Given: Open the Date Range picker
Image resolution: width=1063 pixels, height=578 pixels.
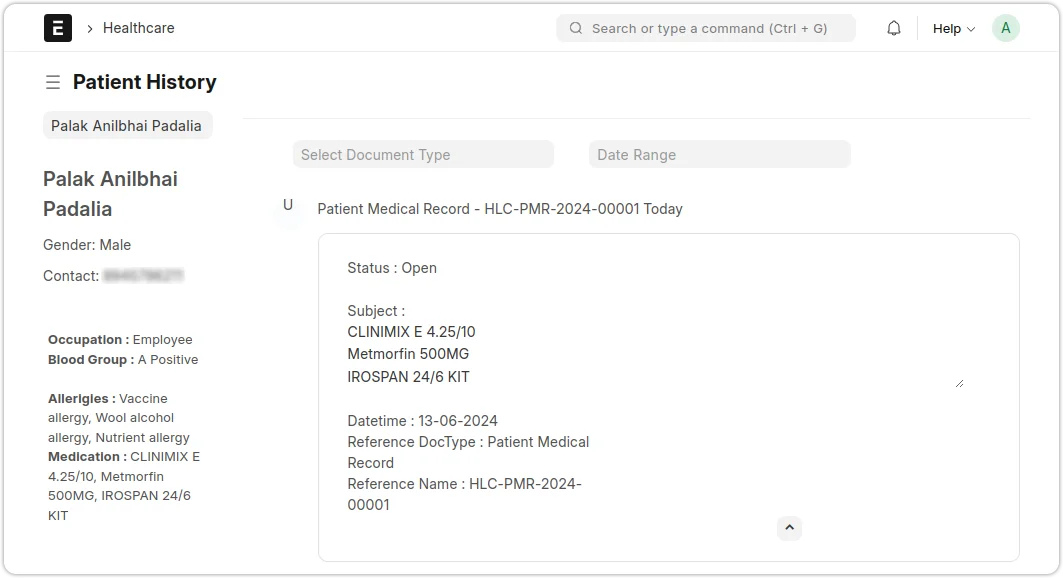Looking at the screenshot, I should coord(719,154).
